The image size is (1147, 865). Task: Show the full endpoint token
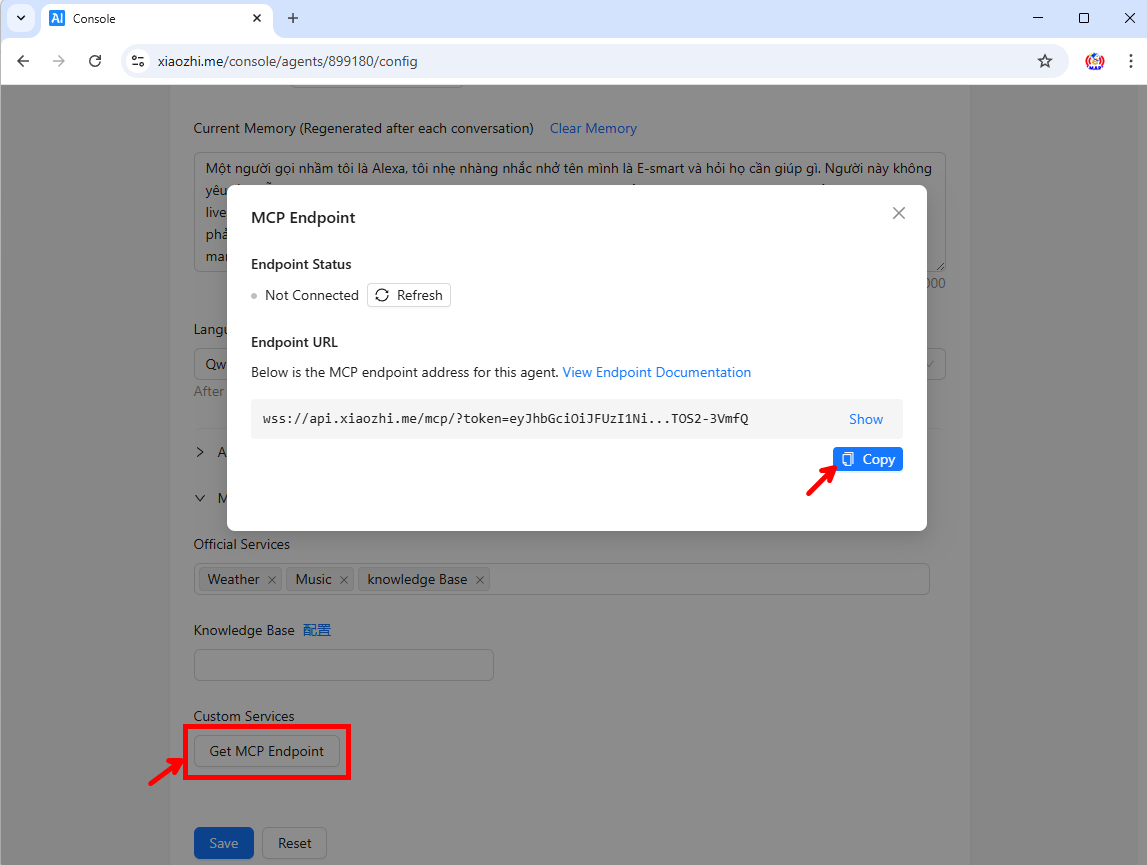click(x=866, y=419)
